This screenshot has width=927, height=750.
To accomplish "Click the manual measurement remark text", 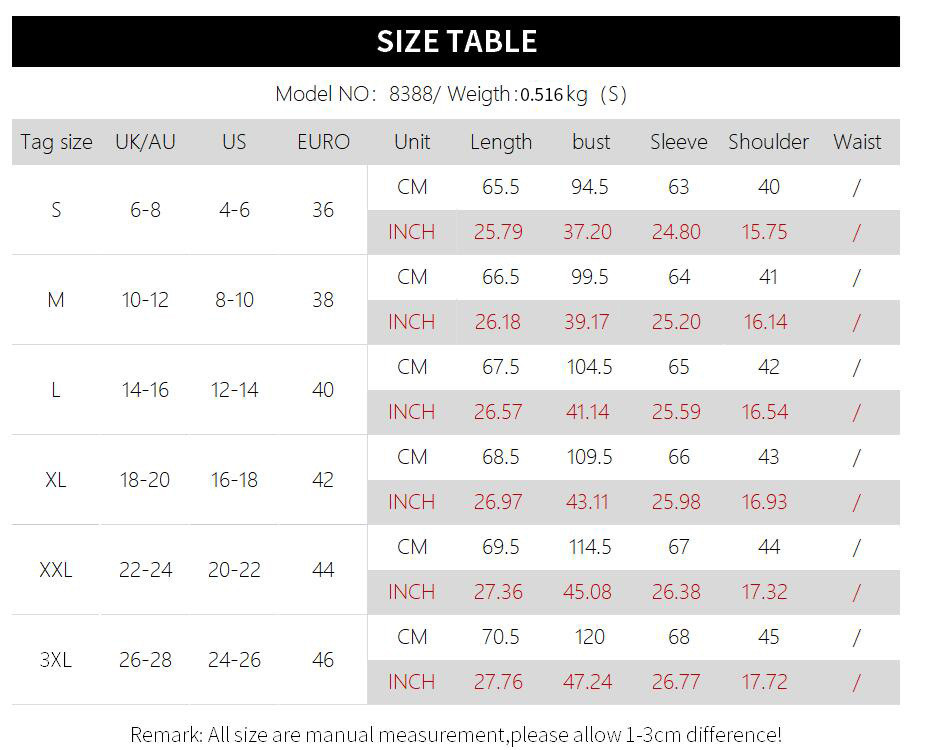I will 456,735.
